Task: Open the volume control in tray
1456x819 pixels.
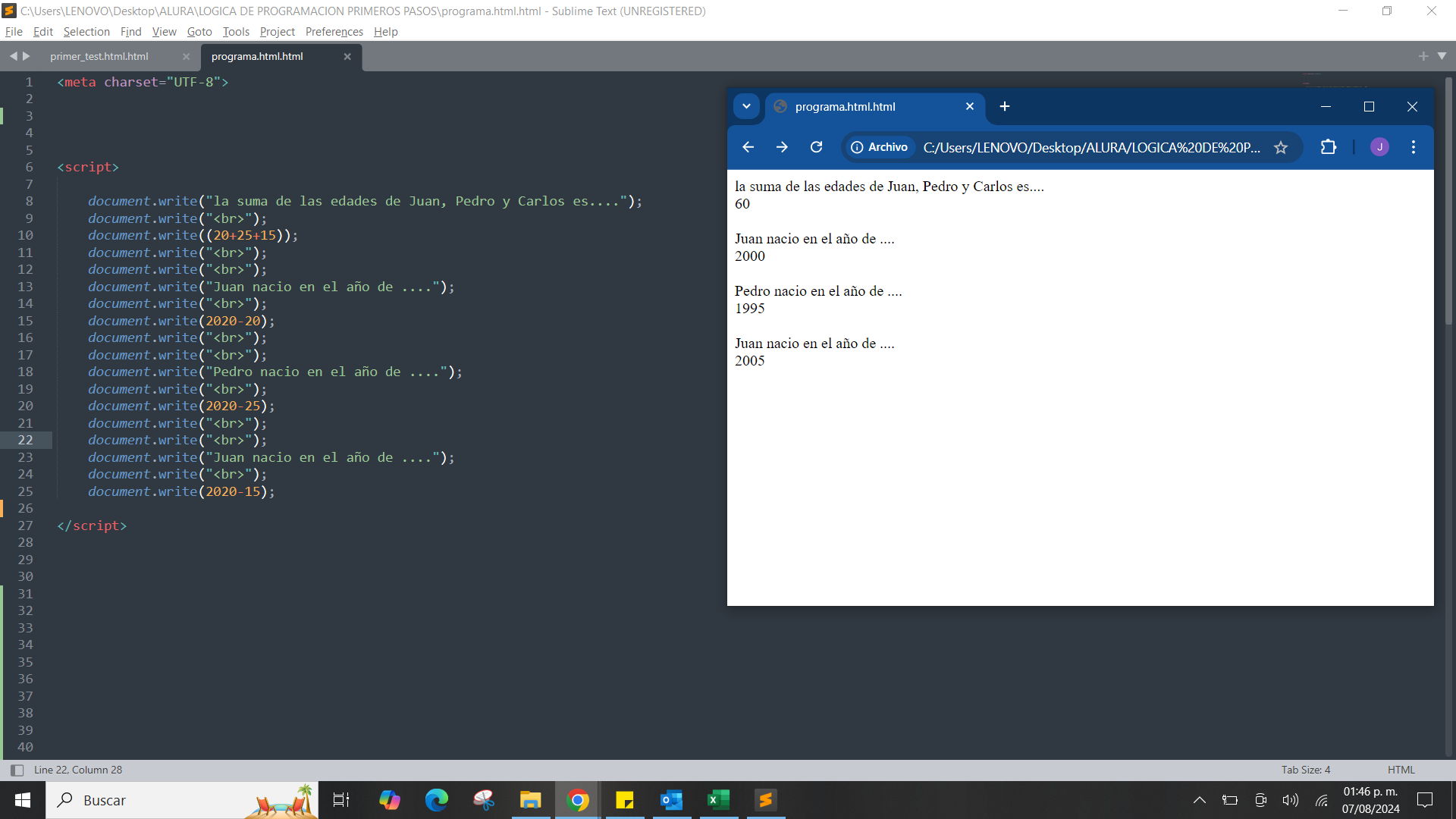Action: [1291, 800]
